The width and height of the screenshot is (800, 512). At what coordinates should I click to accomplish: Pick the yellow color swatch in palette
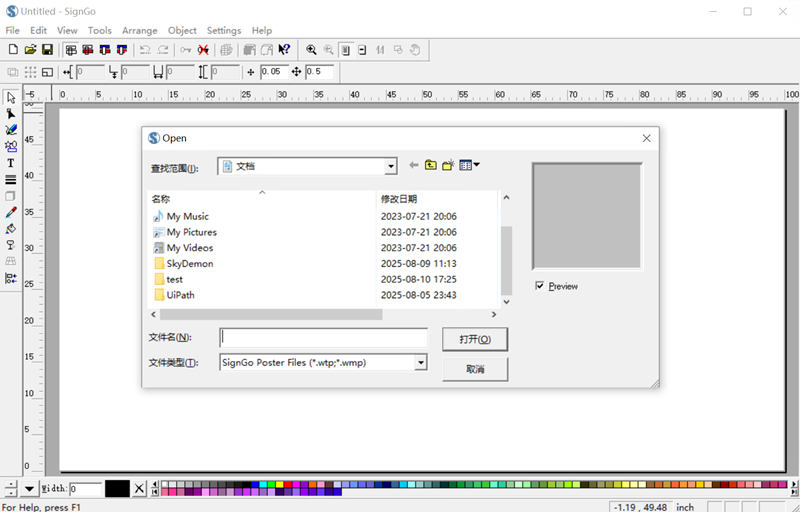[x=279, y=484]
